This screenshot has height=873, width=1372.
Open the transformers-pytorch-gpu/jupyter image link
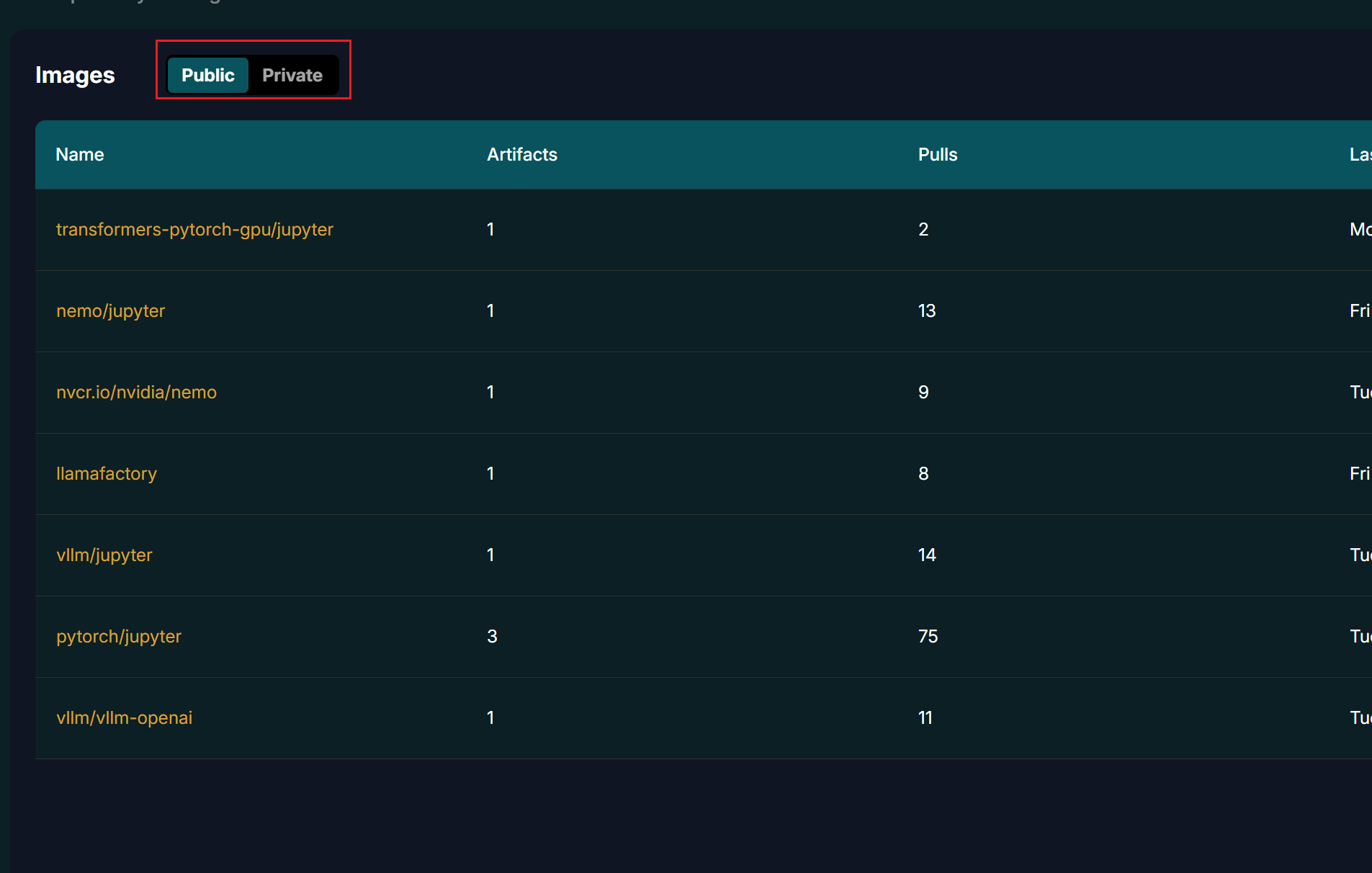pyautogui.click(x=194, y=229)
